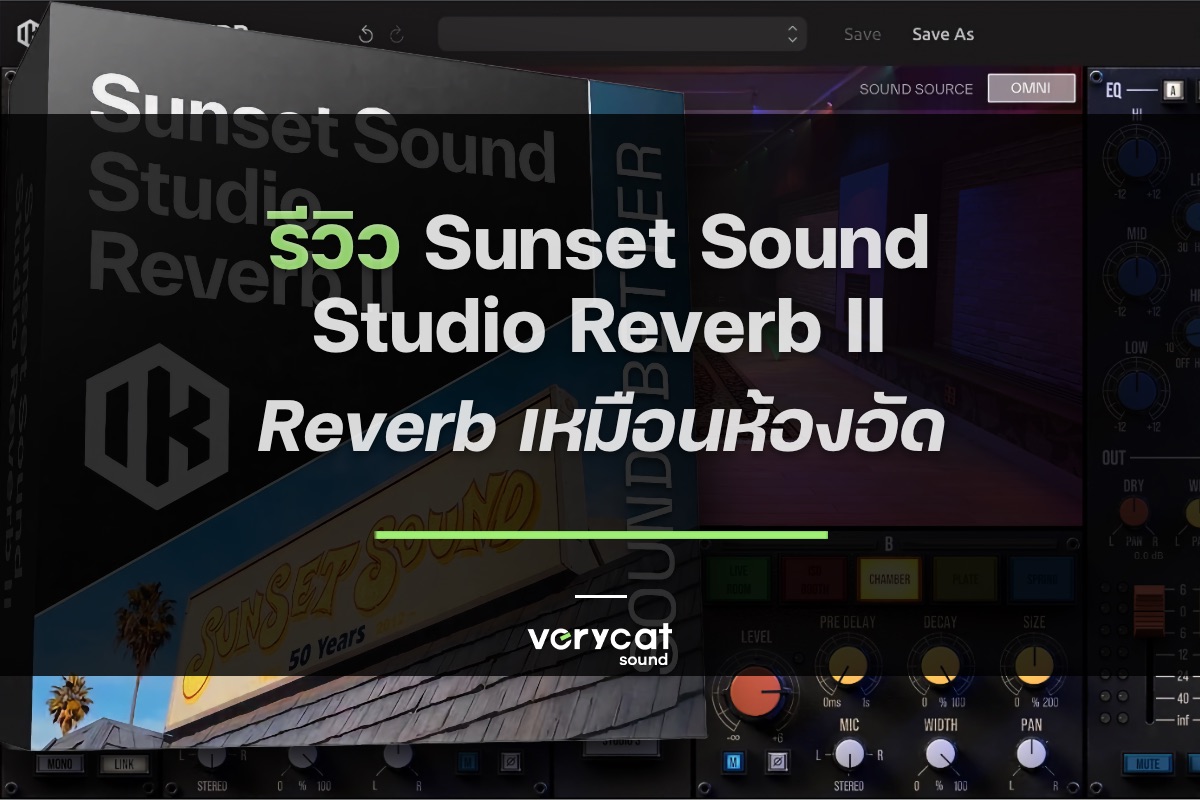The width and height of the screenshot is (1200, 800).
Task: Toggle the phase invert button in bottom strip
Action: (510, 762)
